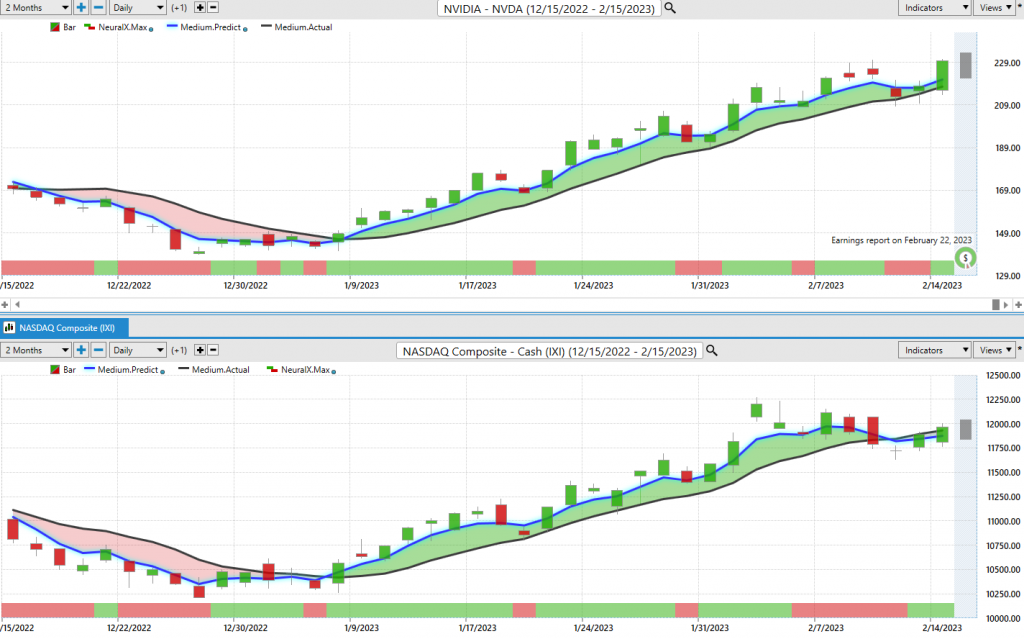Image resolution: width=1024 pixels, height=639 pixels.
Task: Click the NASDAQ Composite - Cash symbol search field
Action: [549, 351]
